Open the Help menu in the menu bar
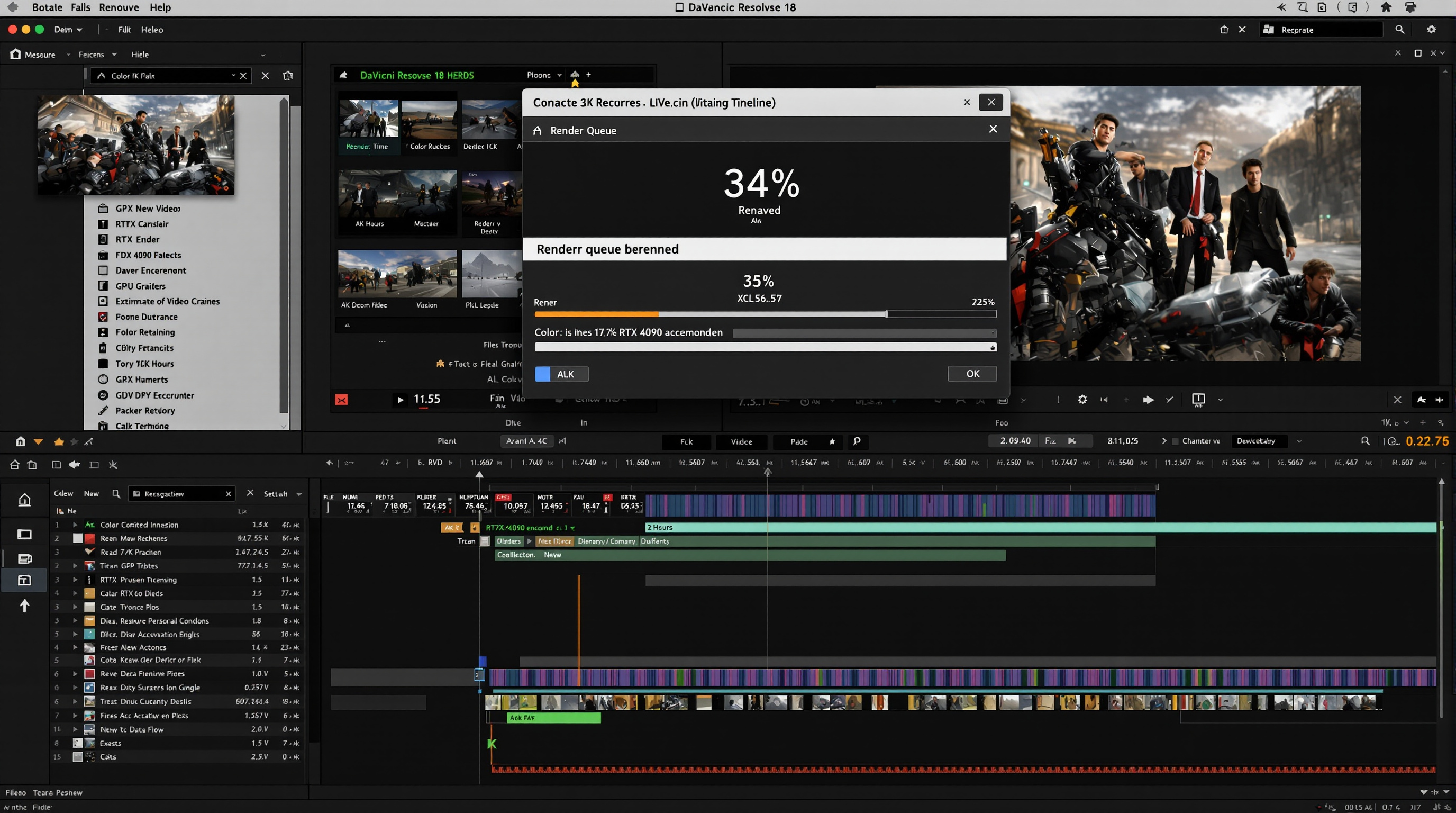Viewport: 1456px width, 813px height. click(x=160, y=7)
